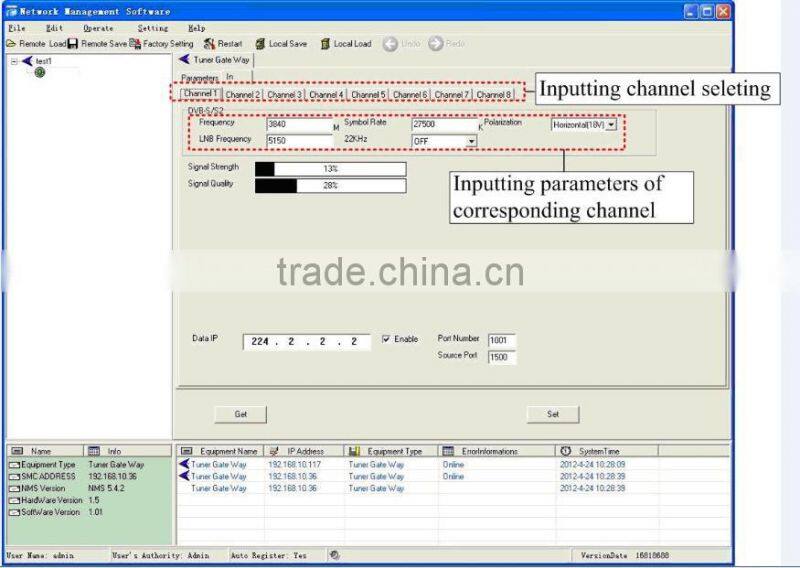Click the Remote Load toolbar icon
This screenshot has height=568, width=800.
coord(11,44)
